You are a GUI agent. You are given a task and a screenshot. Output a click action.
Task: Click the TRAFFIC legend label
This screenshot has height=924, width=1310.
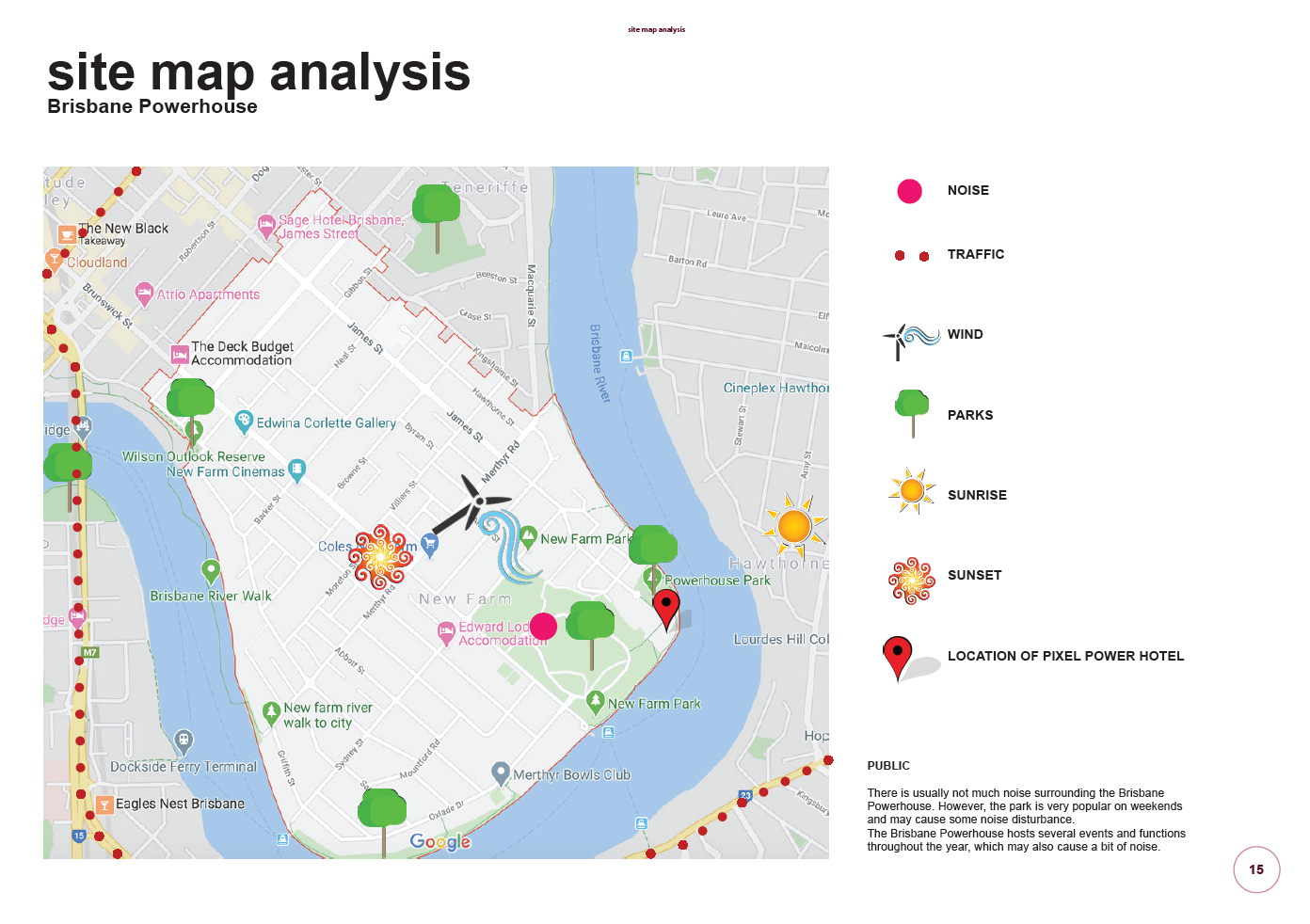click(976, 255)
